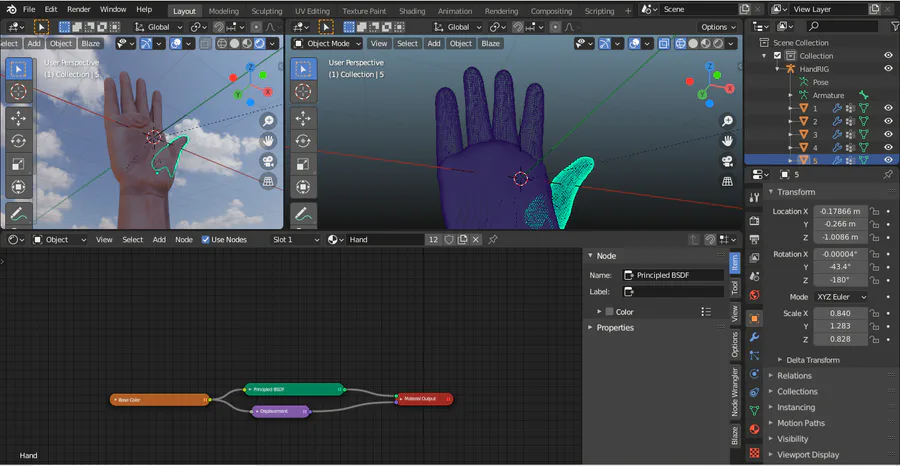Toggle fake user shield for Hand material
900x466 pixels.
pos(449,239)
